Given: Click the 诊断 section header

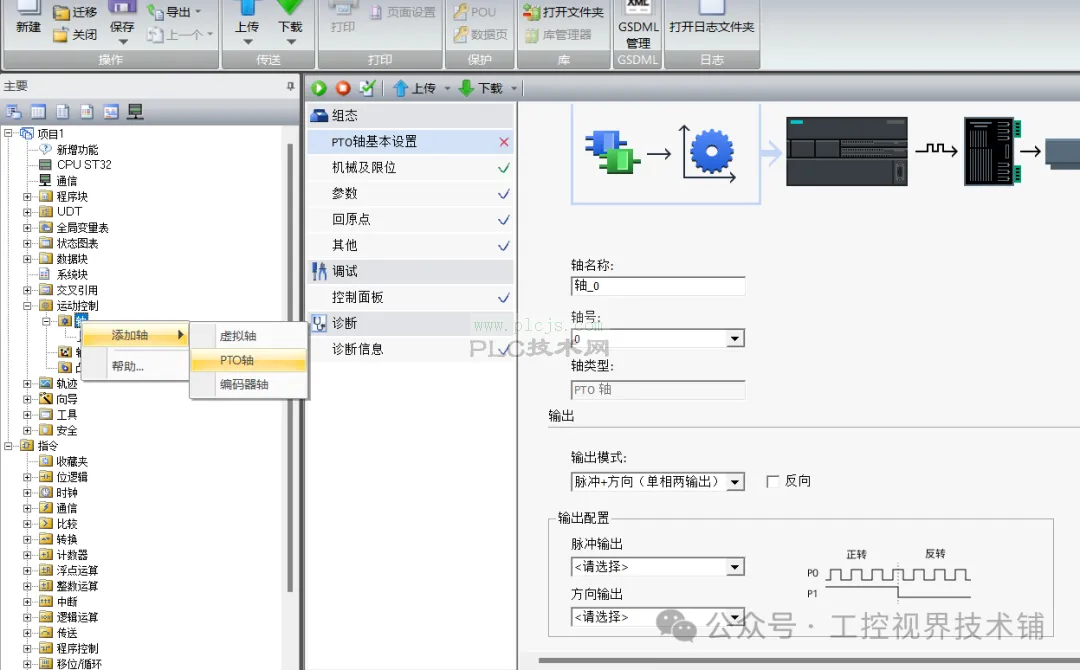Looking at the screenshot, I should coord(411,323).
